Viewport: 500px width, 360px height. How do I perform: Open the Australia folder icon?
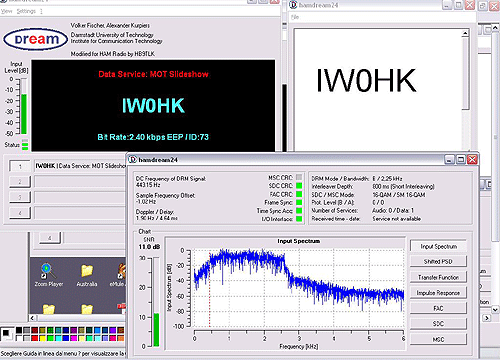click(x=87, y=275)
